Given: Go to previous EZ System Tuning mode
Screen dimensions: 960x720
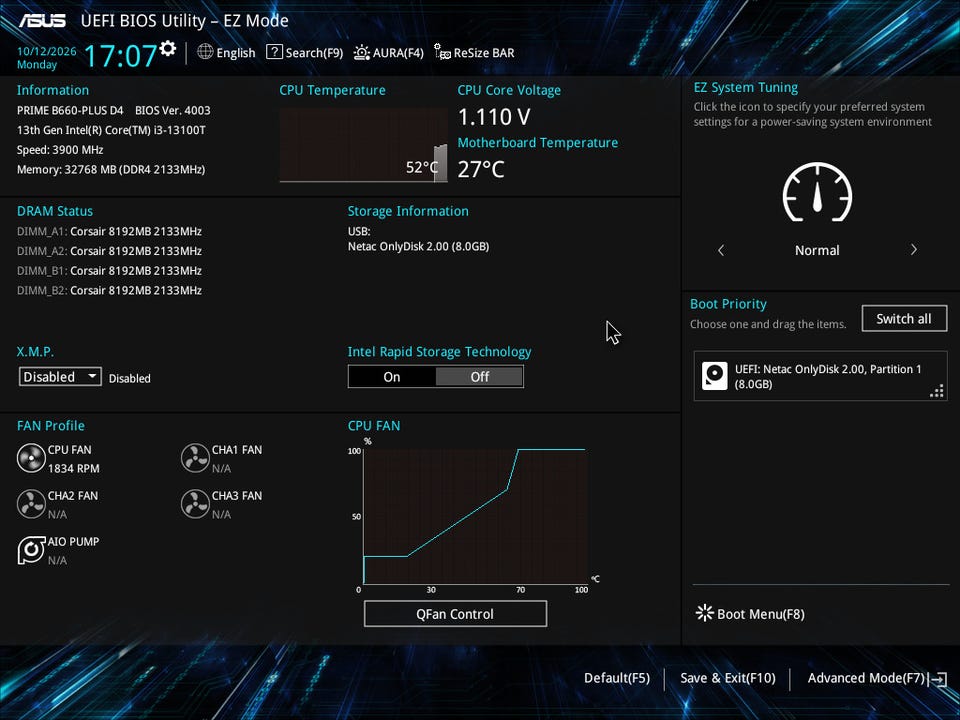Looking at the screenshot, I should click(x=721, y=250).
